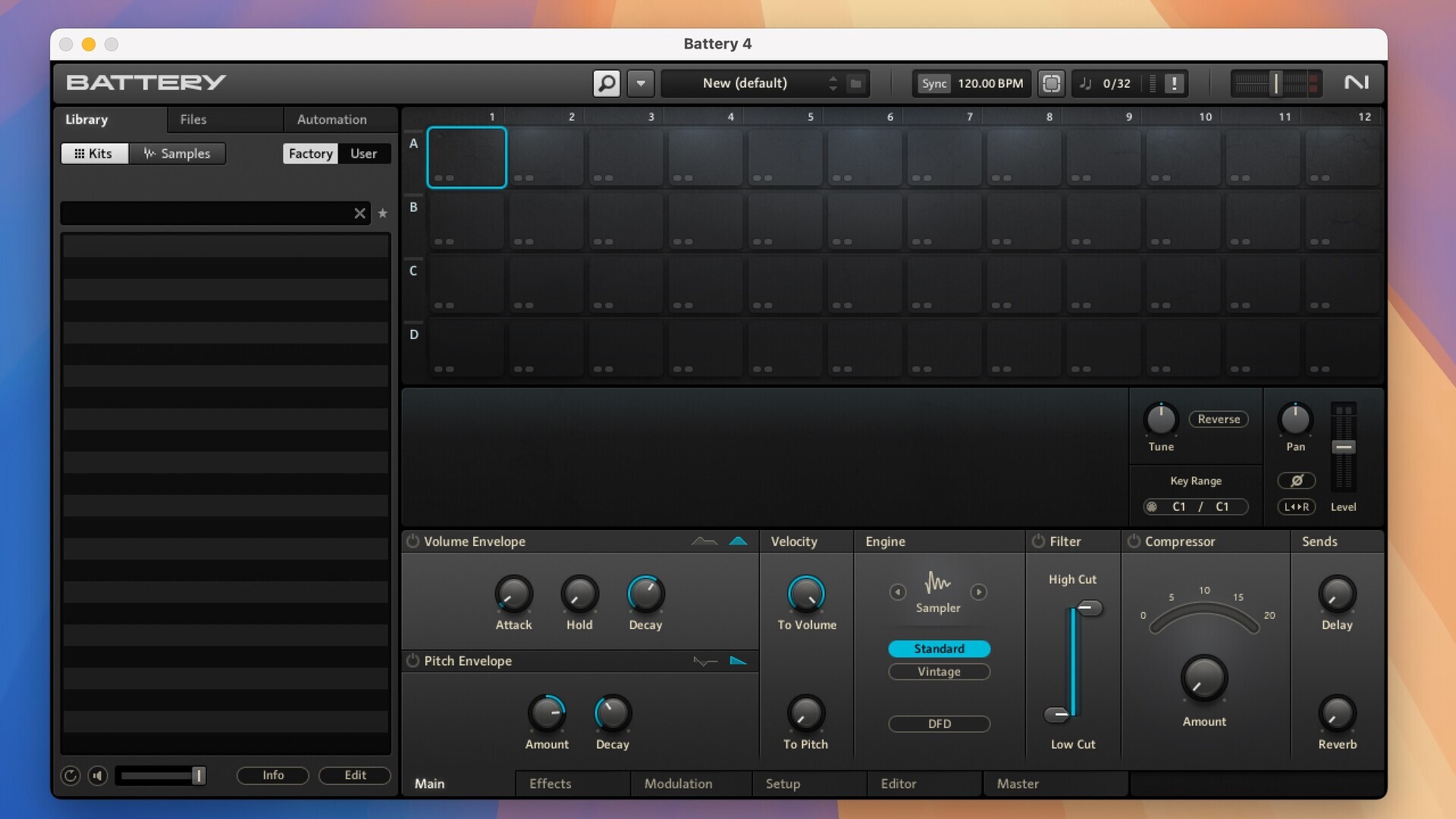Clear the library search field with X
This screenshot has height=819, width=1456.
coord(359,214)
